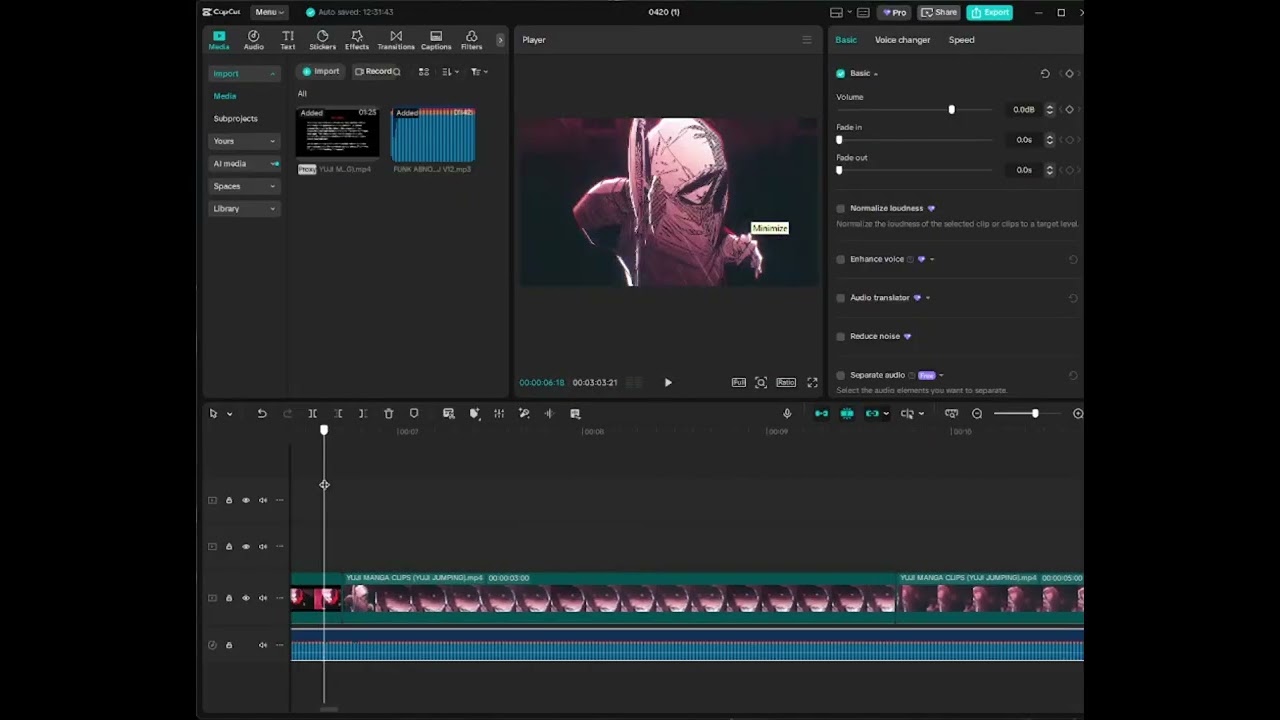Click the redo arrow in the timeline toolbar
The image size is (1280, 720).
(x=288, y=413)
